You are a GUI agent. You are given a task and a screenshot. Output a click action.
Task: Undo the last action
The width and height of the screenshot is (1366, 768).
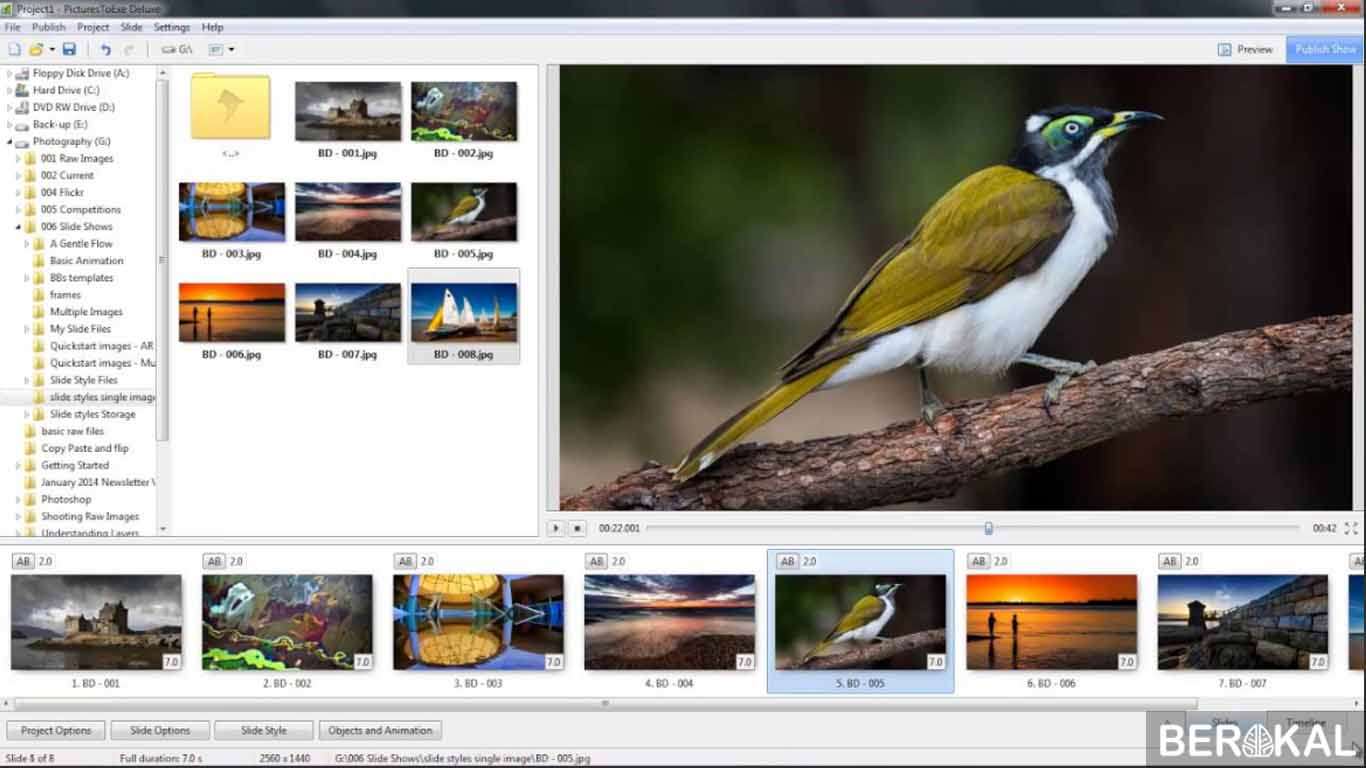(105, 49)
